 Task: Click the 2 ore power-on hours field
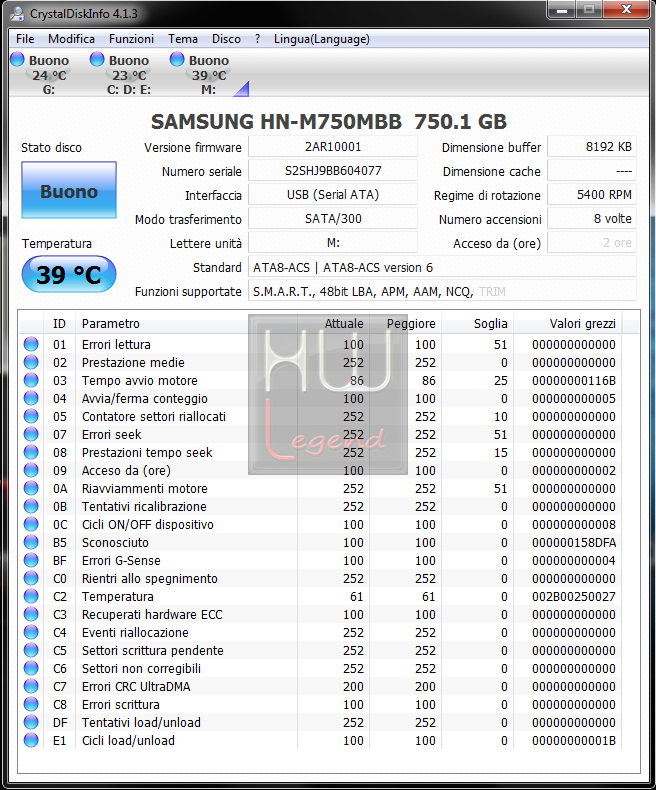pyautogui.click(x=592, y=243)
